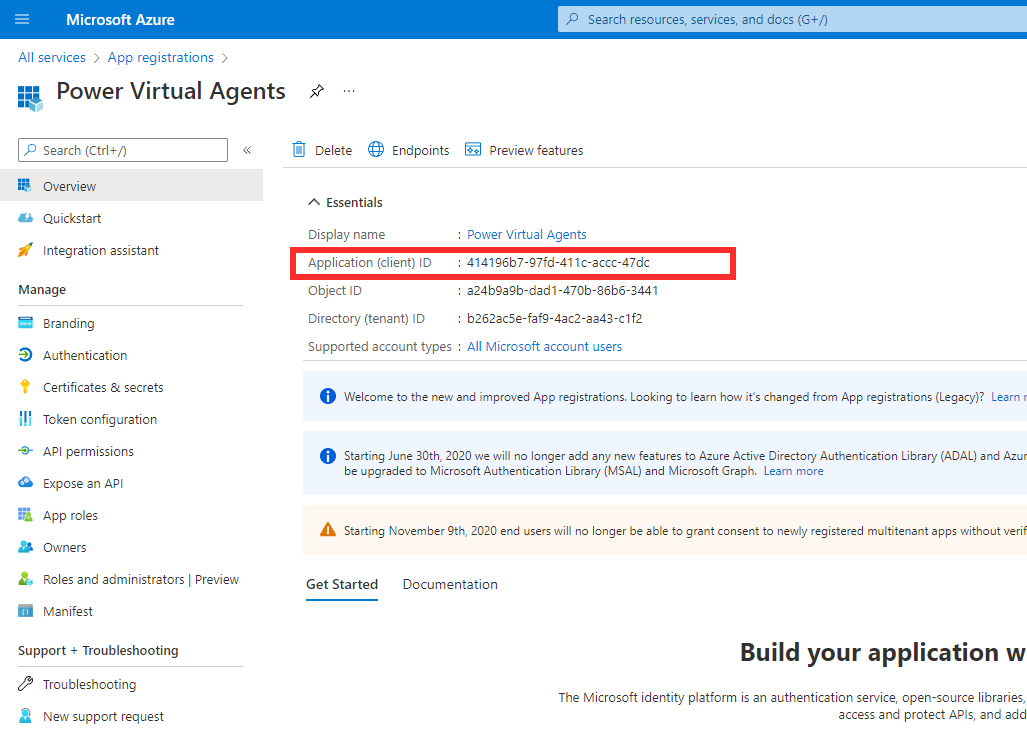Click the Preview features button
1027x743 pixels.
[x=524, y=150]
